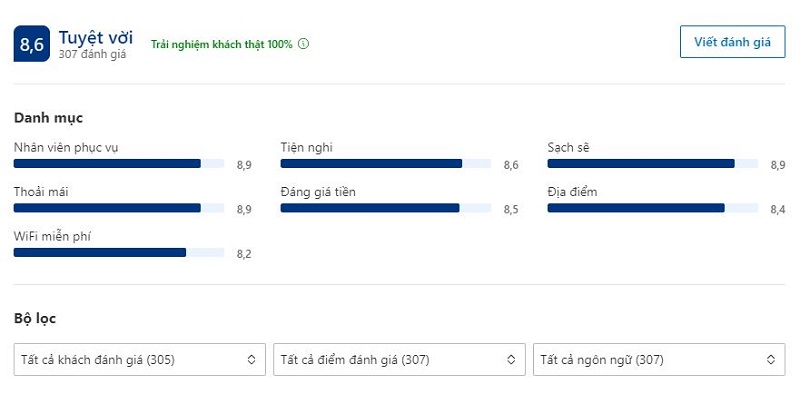The width and height of the screenshot is (800, 394).
Task: Click the 'WiFi miễn phí' rating bar
Action: click(119, 253)
